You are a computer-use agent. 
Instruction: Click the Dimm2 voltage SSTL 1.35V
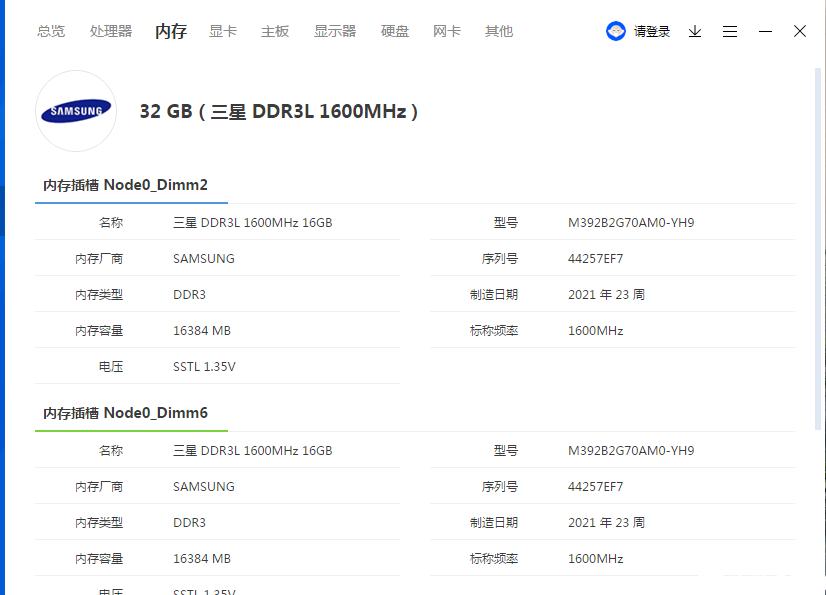point(204,366)
